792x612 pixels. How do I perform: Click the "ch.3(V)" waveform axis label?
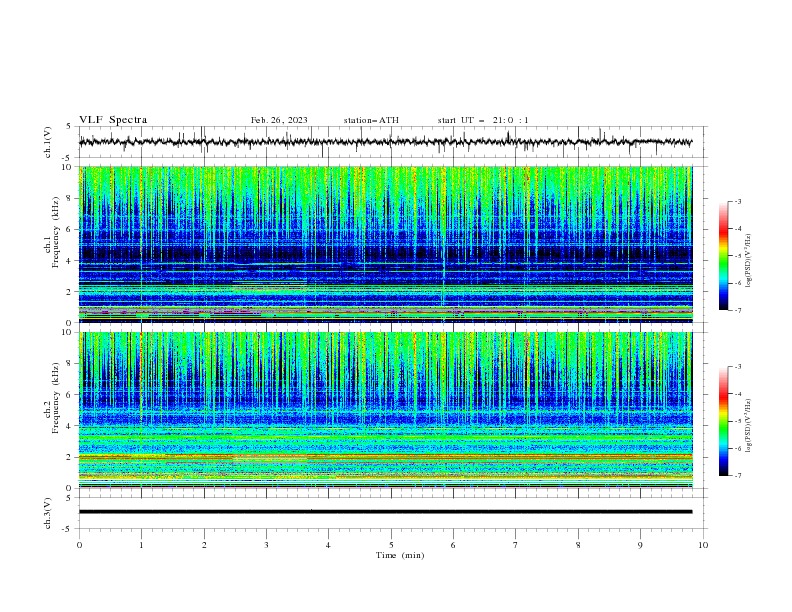(48, 513)
